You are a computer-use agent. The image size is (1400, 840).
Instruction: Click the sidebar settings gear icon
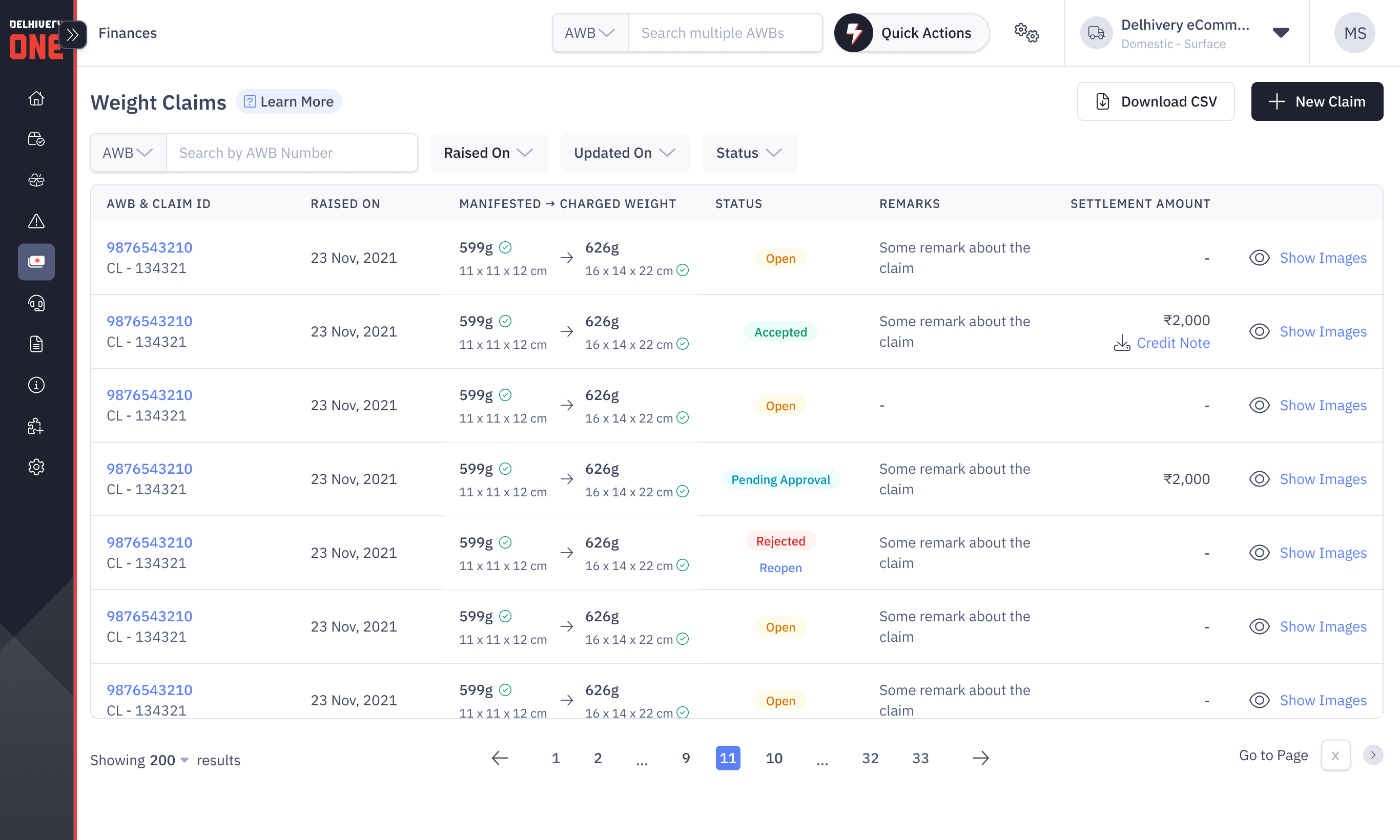click(36, 467)
